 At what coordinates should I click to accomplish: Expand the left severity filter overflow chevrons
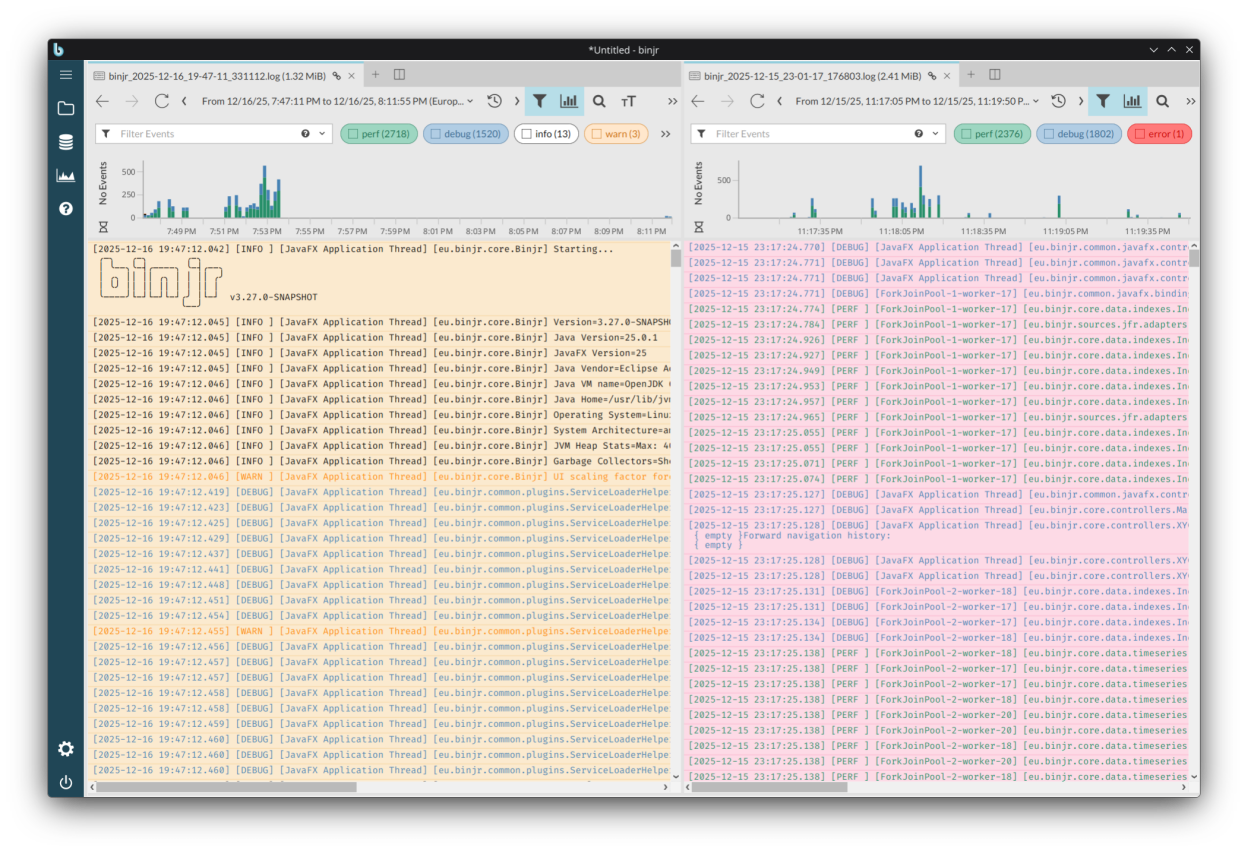[665, 134]
